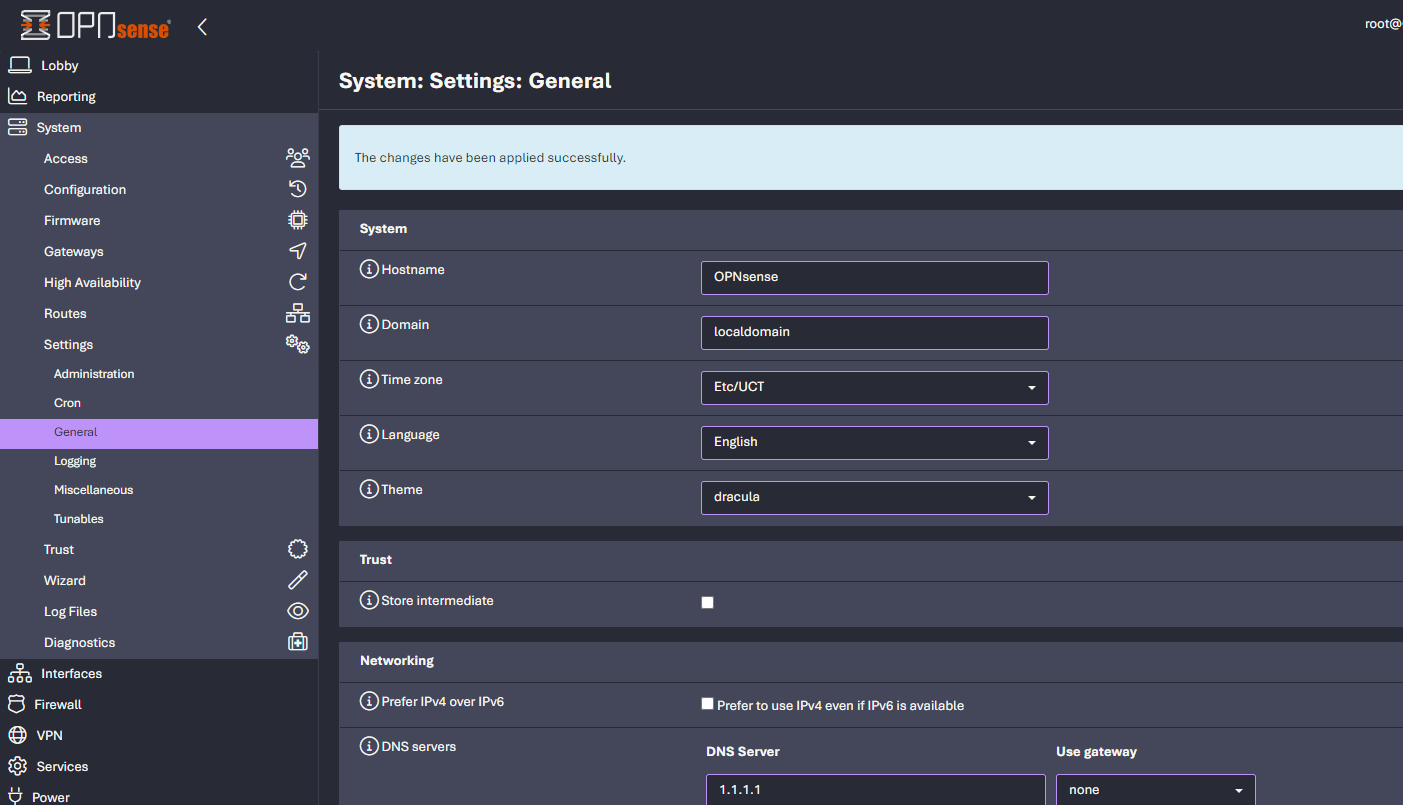Open the Time zone dropdown
This screenshot has height=805, width=1403.
coord(874,387)
